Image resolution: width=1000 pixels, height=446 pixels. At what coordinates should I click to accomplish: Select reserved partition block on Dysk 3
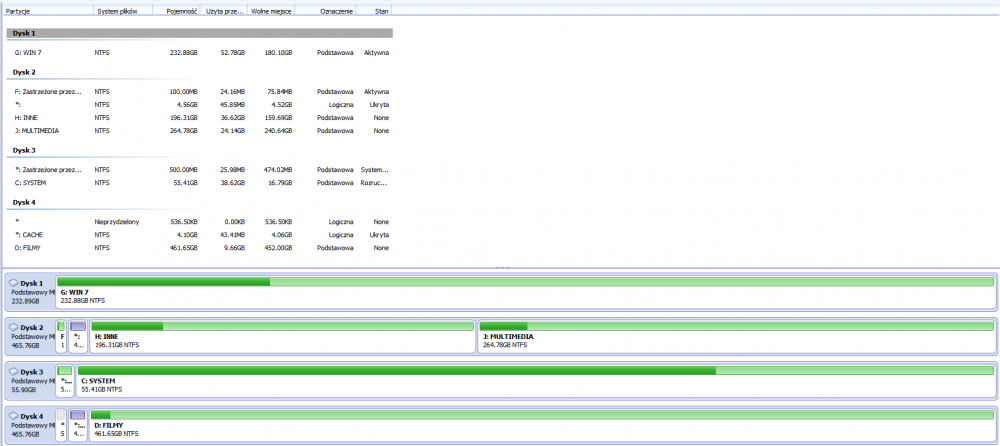pos(65,380)
